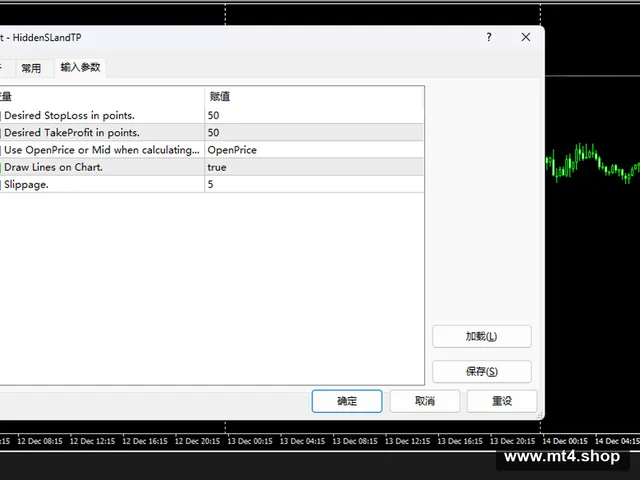
Task: Click the 重设 reset button
Action: (x=502, y=401)
